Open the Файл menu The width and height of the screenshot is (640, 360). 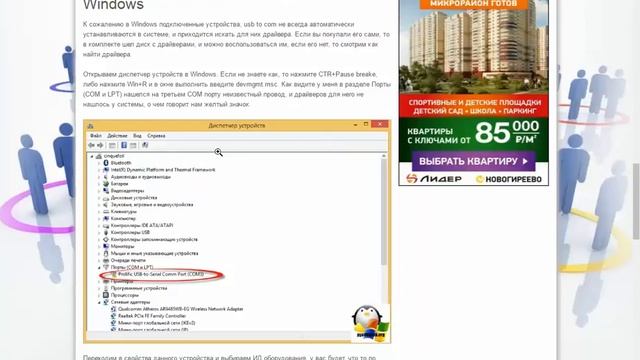[96, 136]
